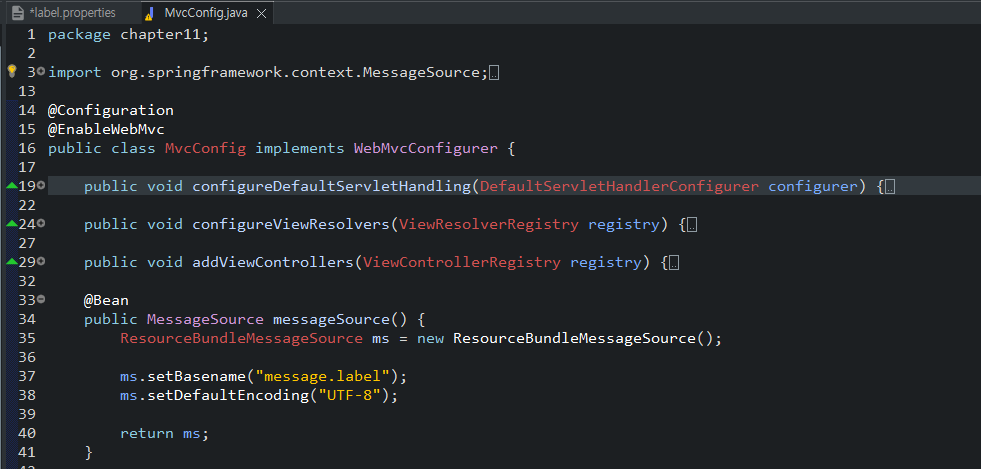The image size is (981, 469).
Task: Click the Java file icon on MvcConfig.java tab
Action: 150,13
